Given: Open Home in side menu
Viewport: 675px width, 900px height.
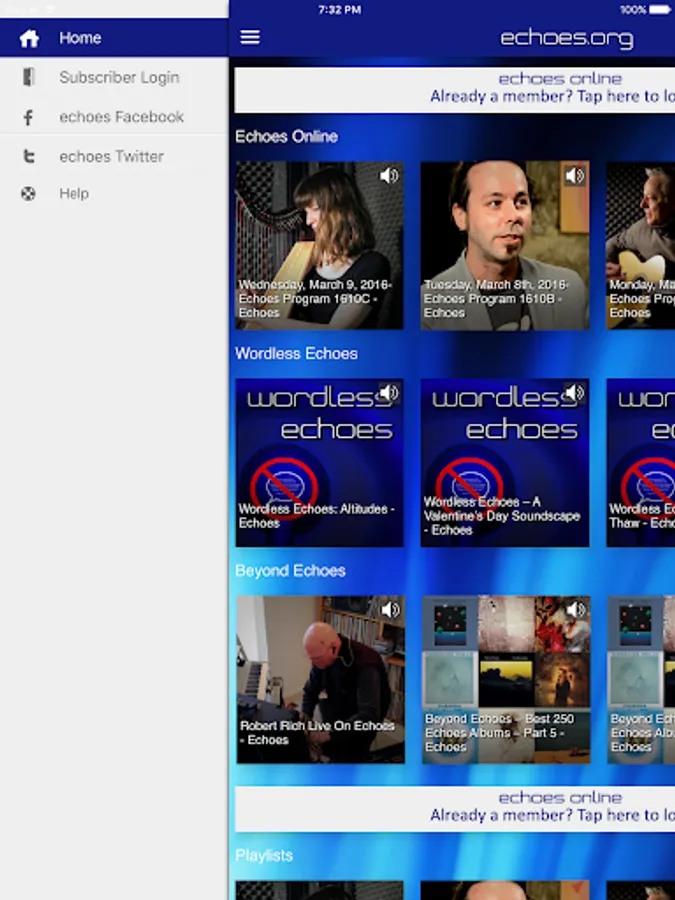Looking at the screenshot, I should pos(114,38).
